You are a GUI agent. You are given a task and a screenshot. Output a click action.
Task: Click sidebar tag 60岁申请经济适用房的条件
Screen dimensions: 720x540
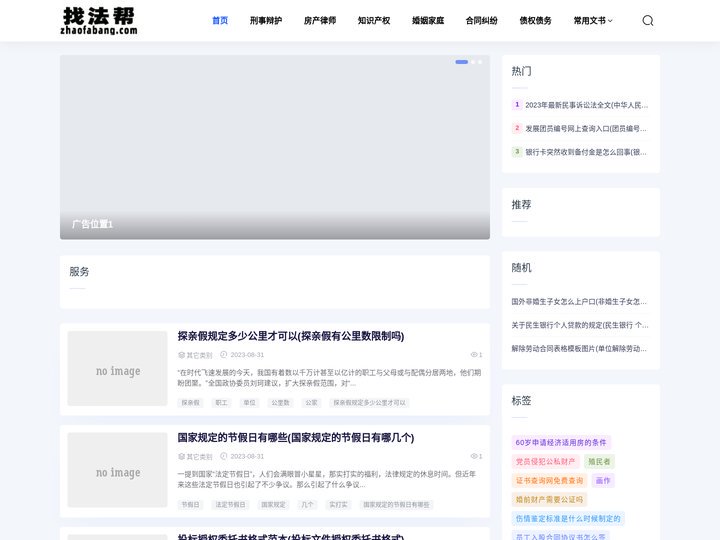(561, 443)
